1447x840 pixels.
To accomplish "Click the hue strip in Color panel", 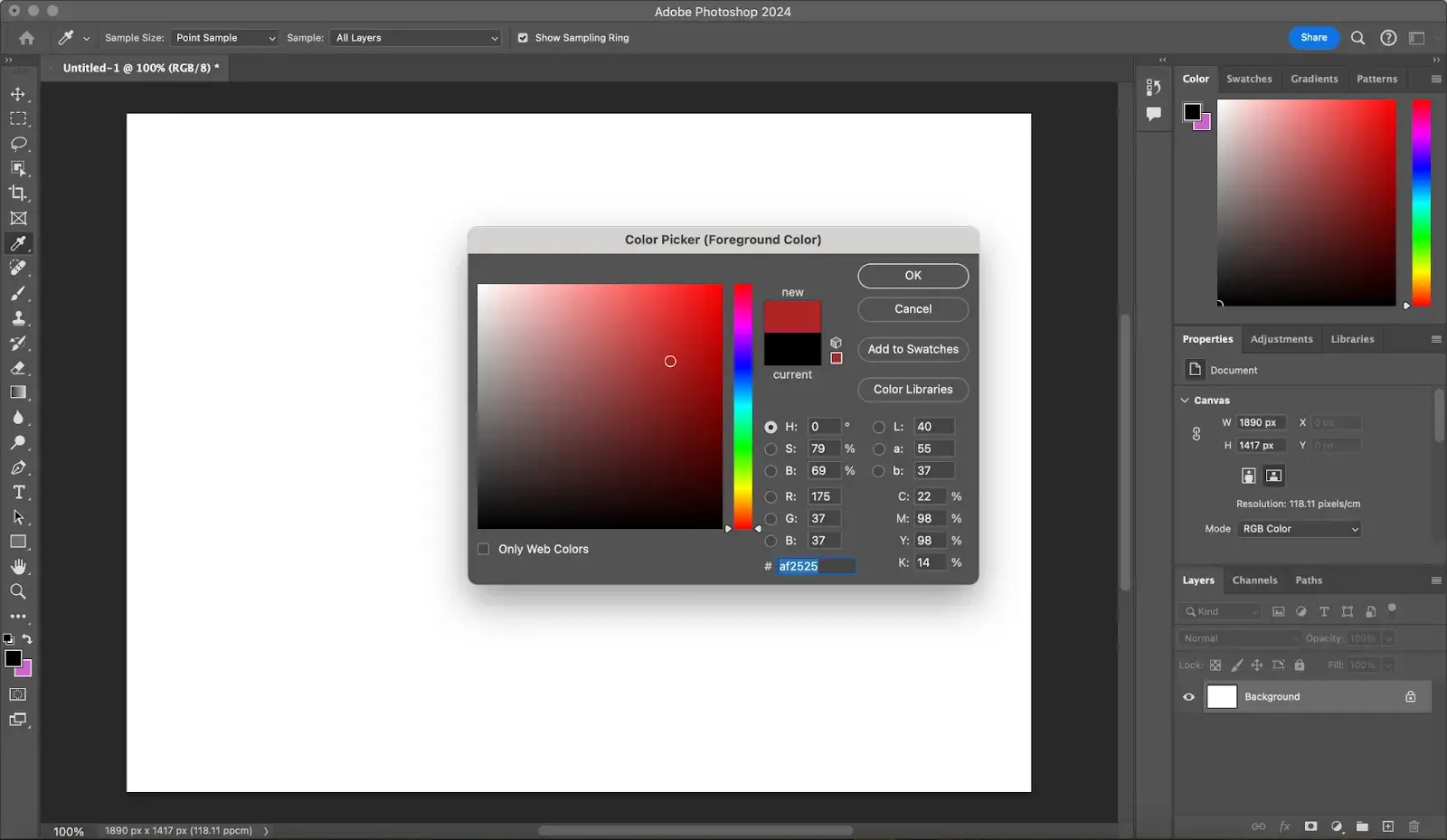I will point(1422,203).
